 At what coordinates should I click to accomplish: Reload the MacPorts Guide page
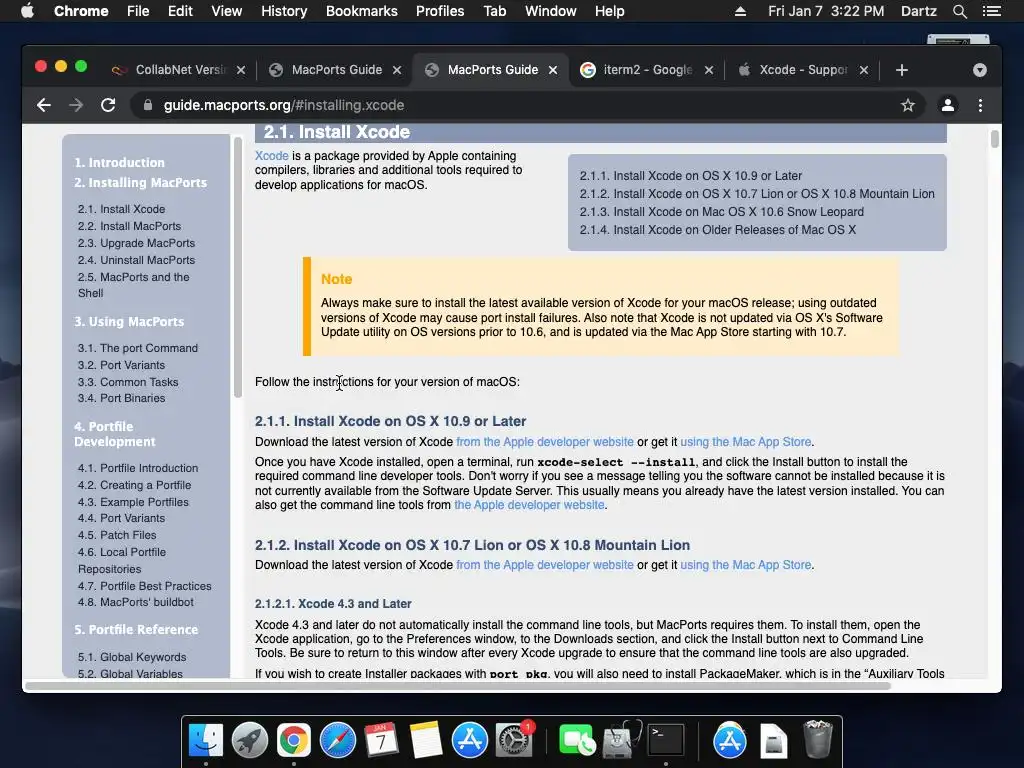pos(108,105)
